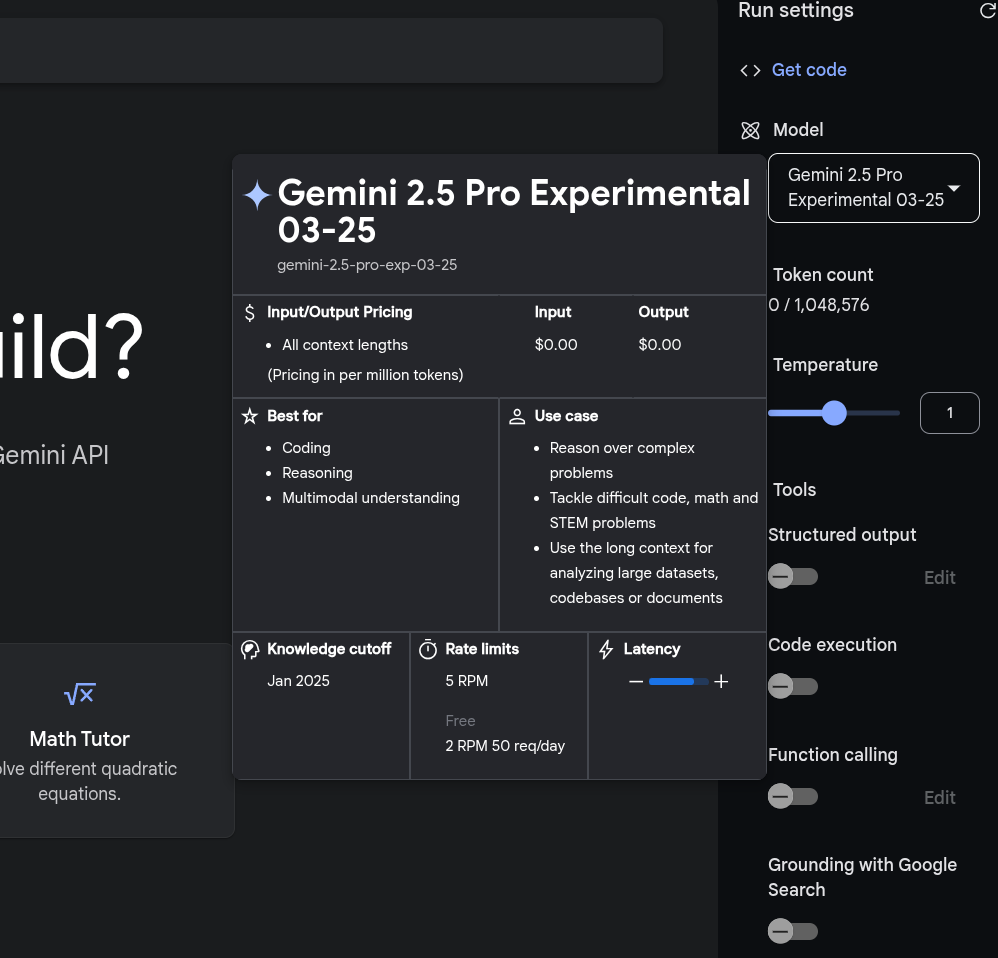
Task: Click Edit next to Function calling
Action: point(939,798)
